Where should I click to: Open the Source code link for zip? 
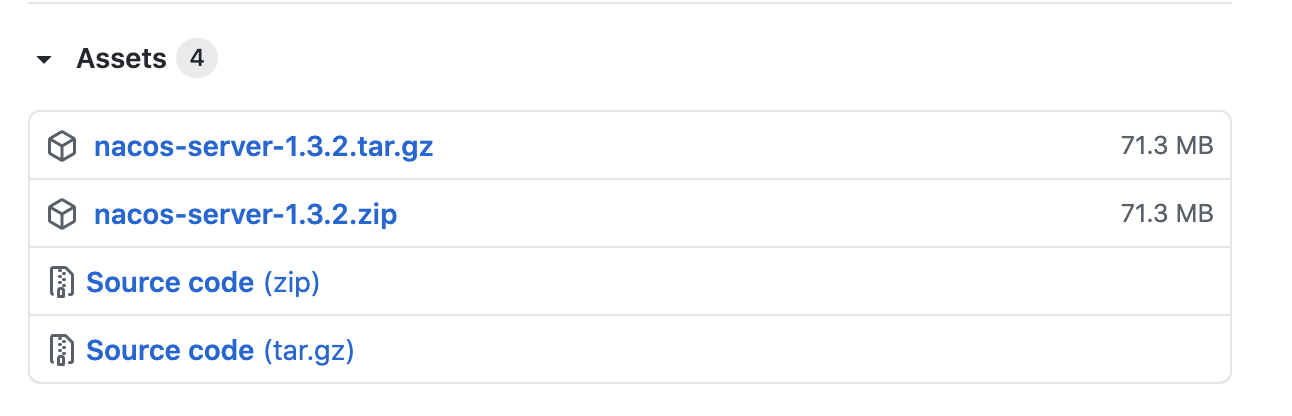[170, 283]
